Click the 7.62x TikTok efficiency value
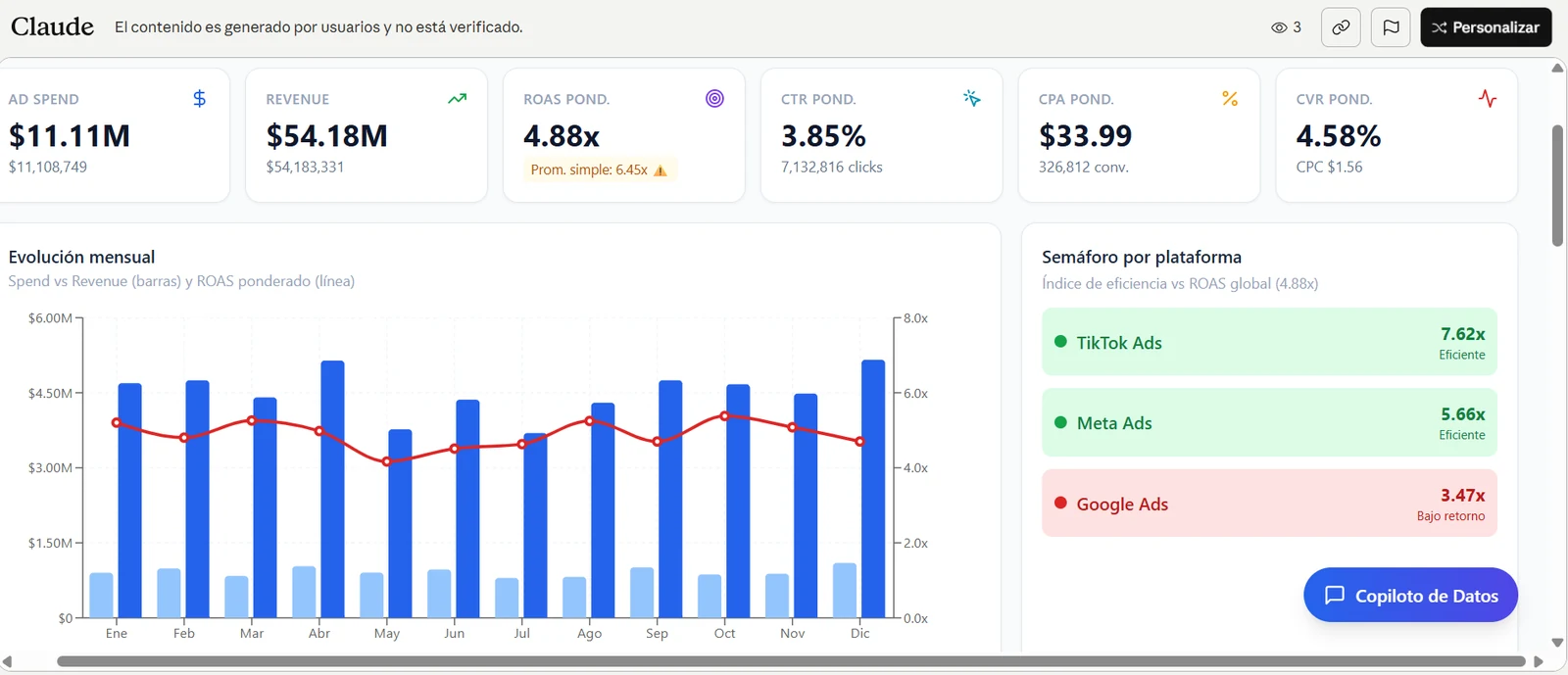The width and height of the screenshot is (1568, 675). tap(1463, 334)
